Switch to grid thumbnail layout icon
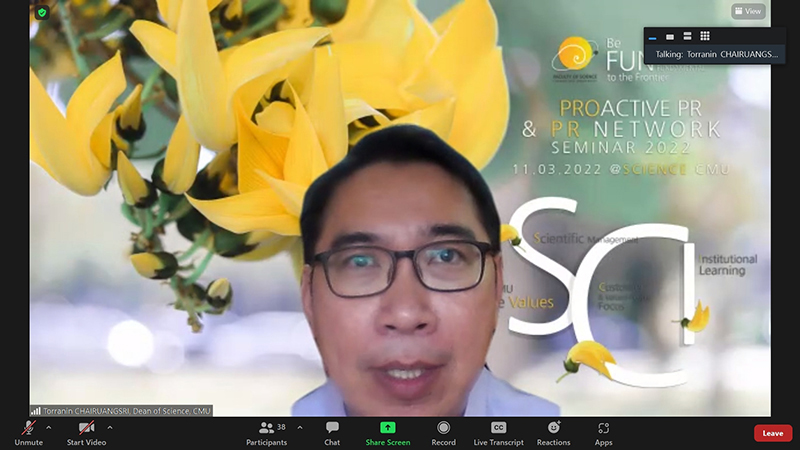 (705, 36)
